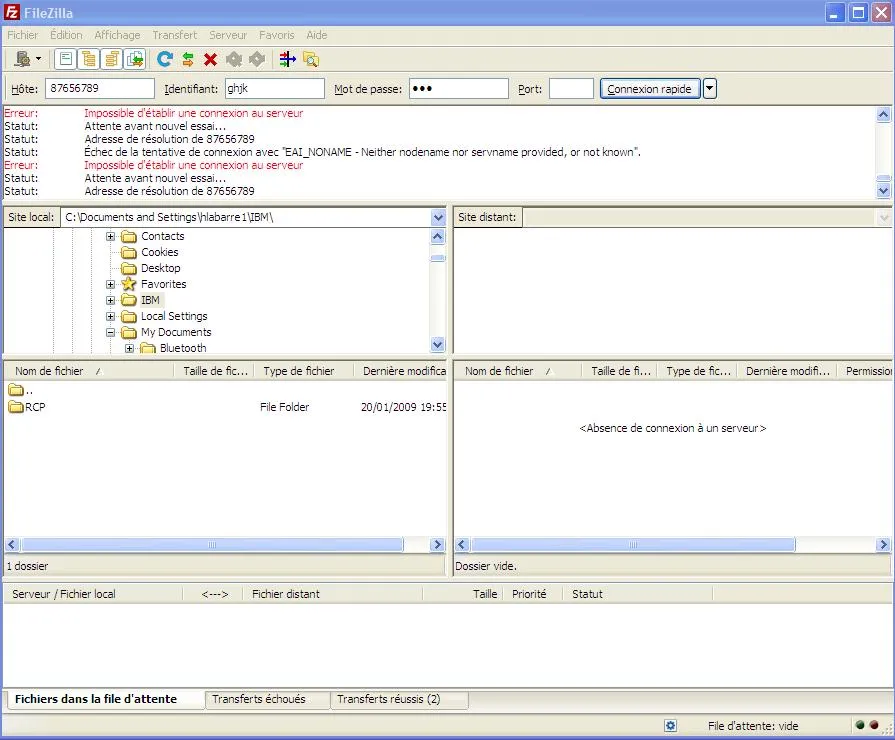The image size is (895, 740).
Task: Select Desktop folder in tree
Action: 160,268
